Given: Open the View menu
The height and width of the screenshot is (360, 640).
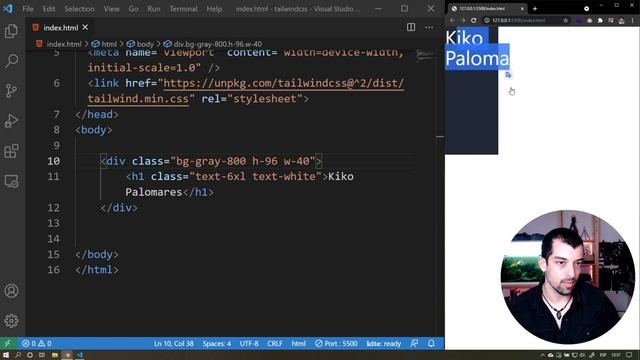Looking at the screenshot, I should (x=111, y=9).
